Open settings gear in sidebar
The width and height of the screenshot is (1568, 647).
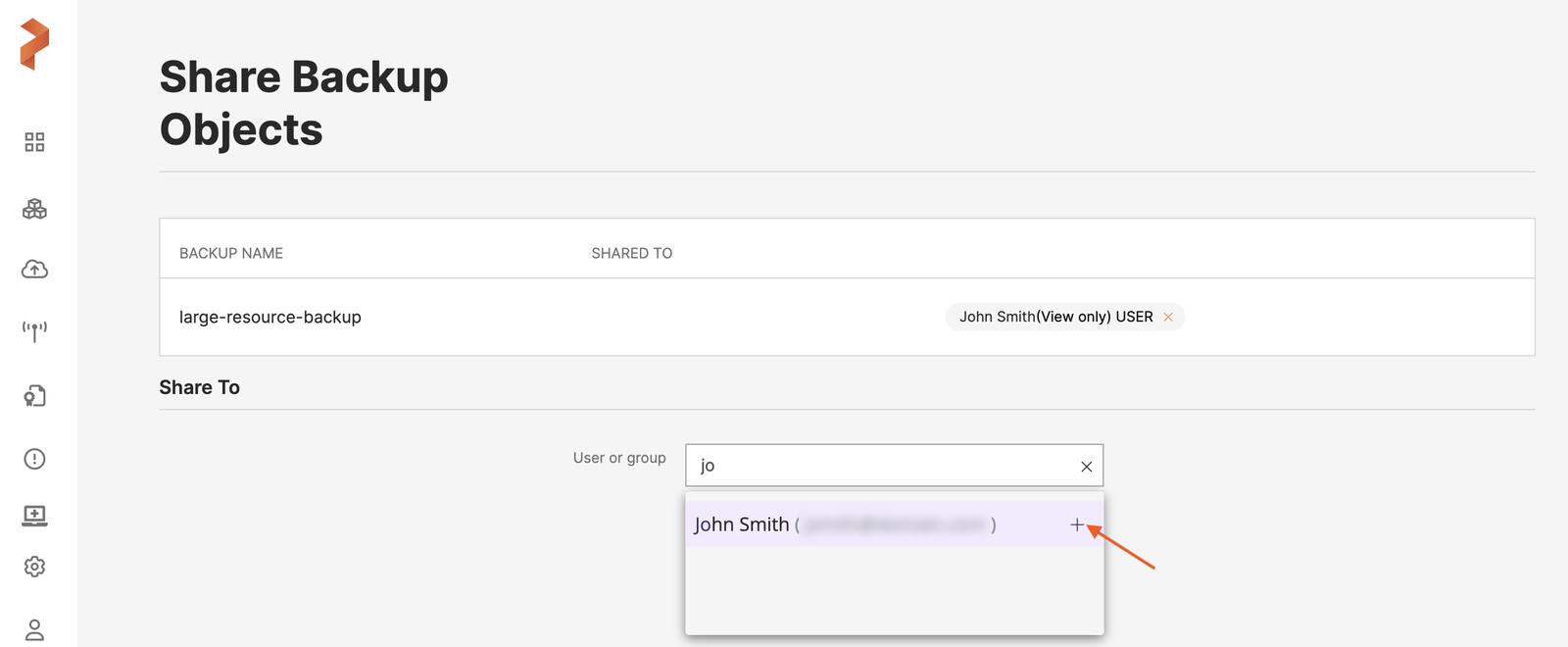coord(34,567)
